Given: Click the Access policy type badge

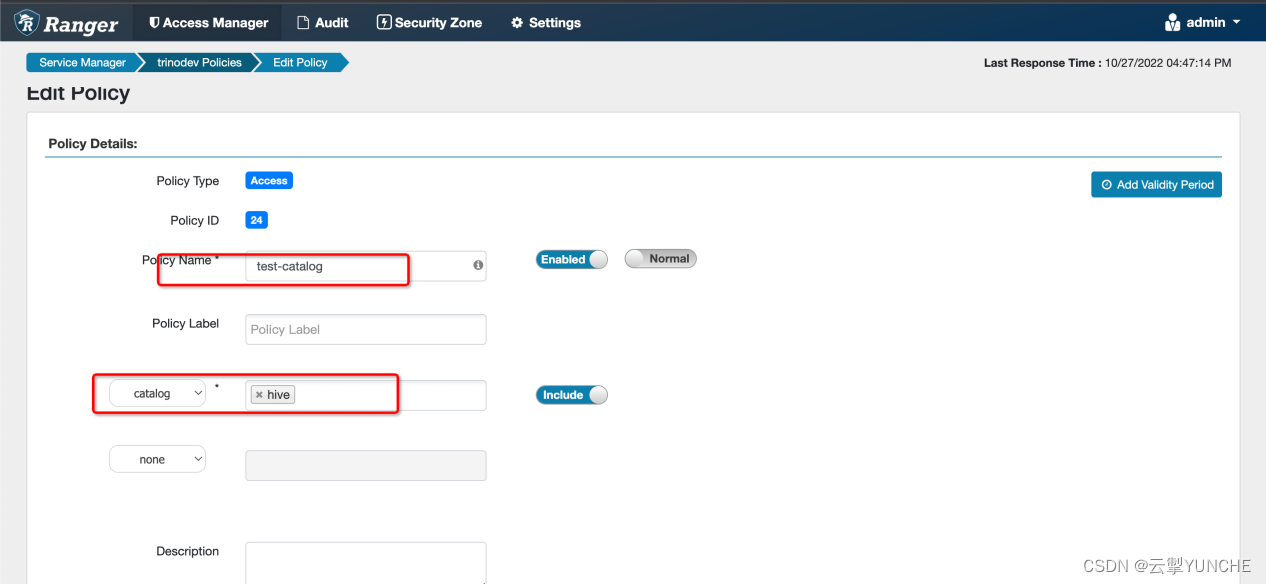Looking at the screenshot, I should 269,181.
